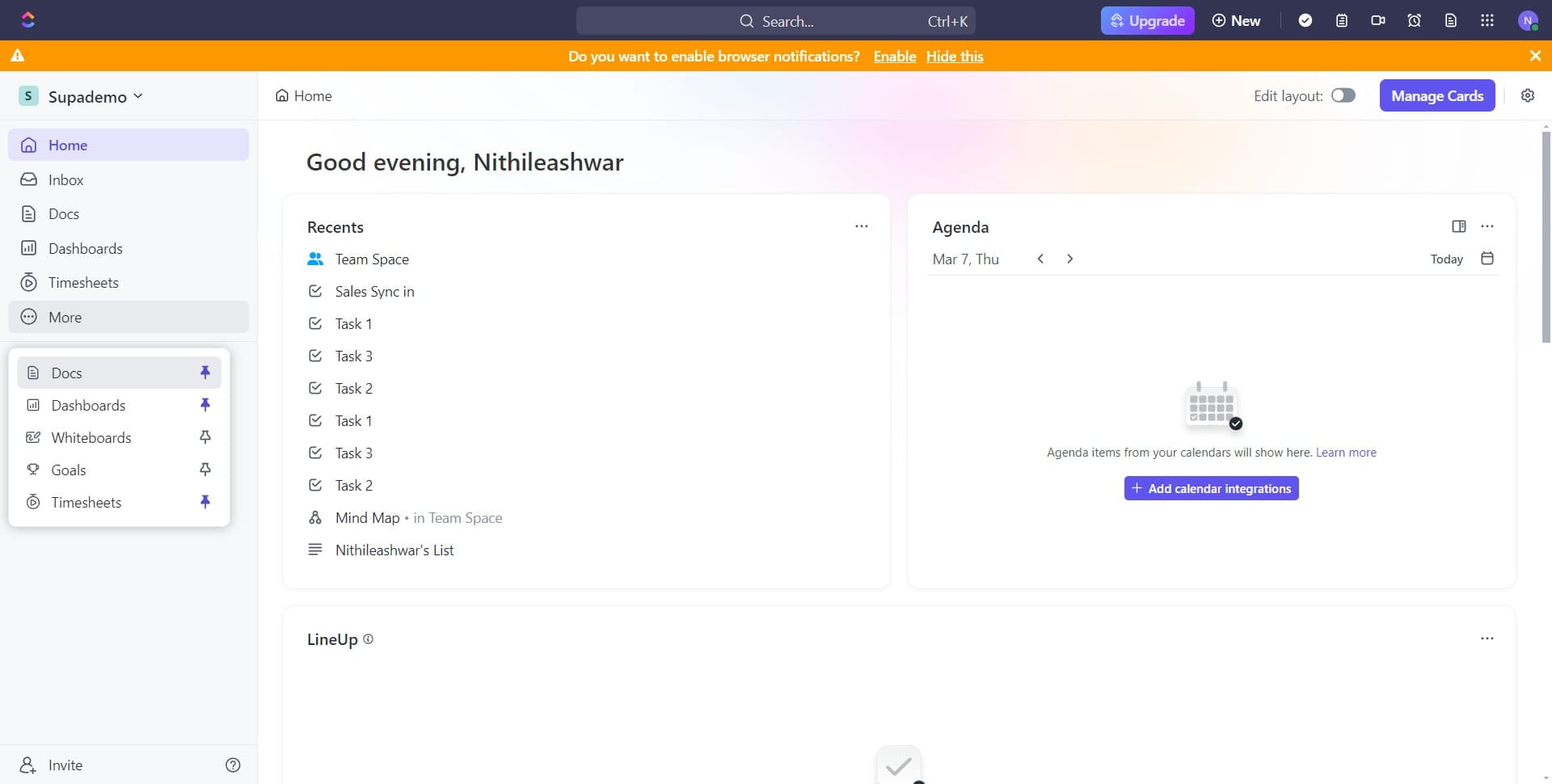Screen dimensions: 1552x784
Task: Pin Whiteboards in the pinned menu
Action: pos(205,437)
